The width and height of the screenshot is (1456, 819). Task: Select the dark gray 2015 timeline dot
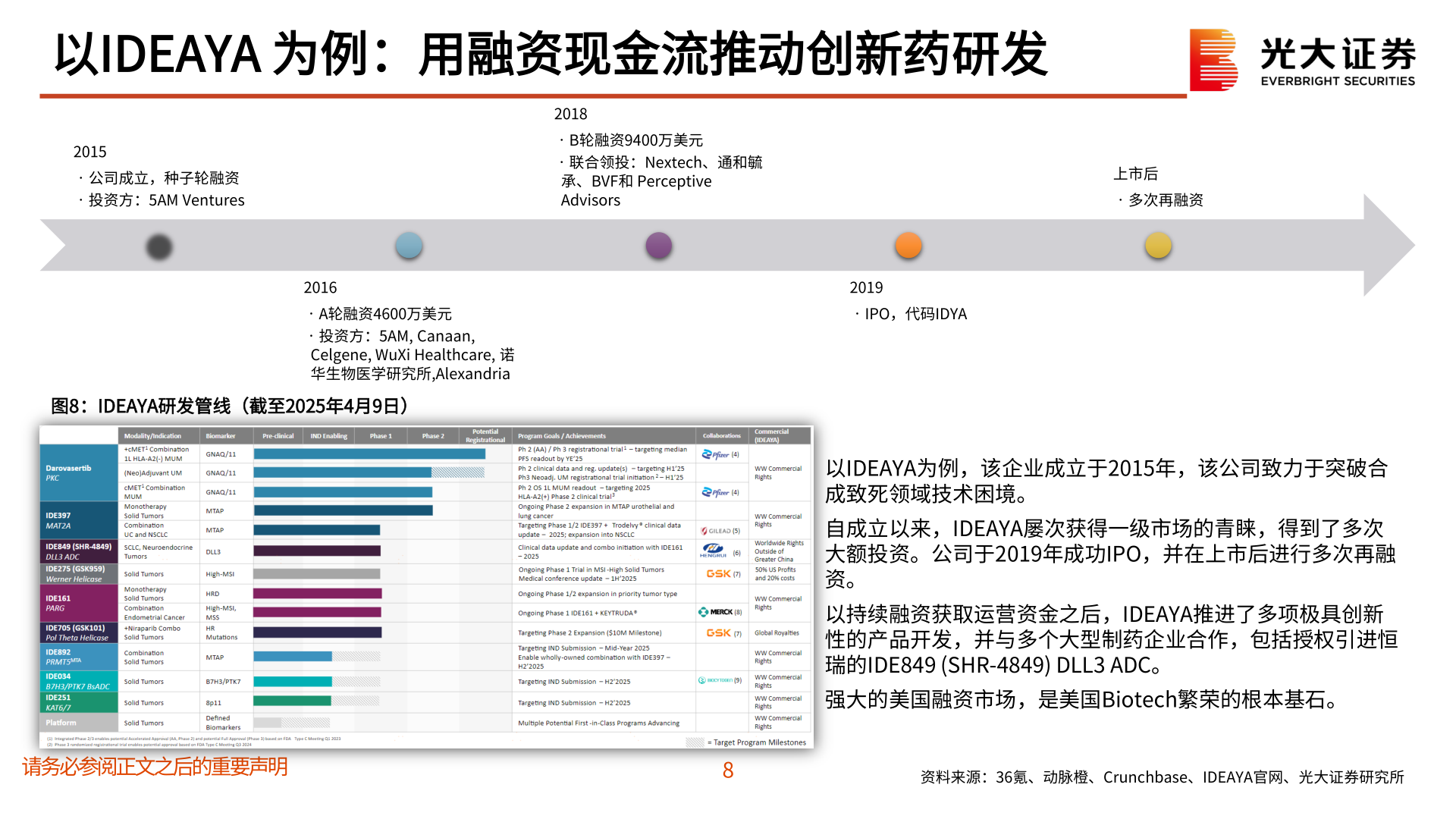click(x=159, y=246)
